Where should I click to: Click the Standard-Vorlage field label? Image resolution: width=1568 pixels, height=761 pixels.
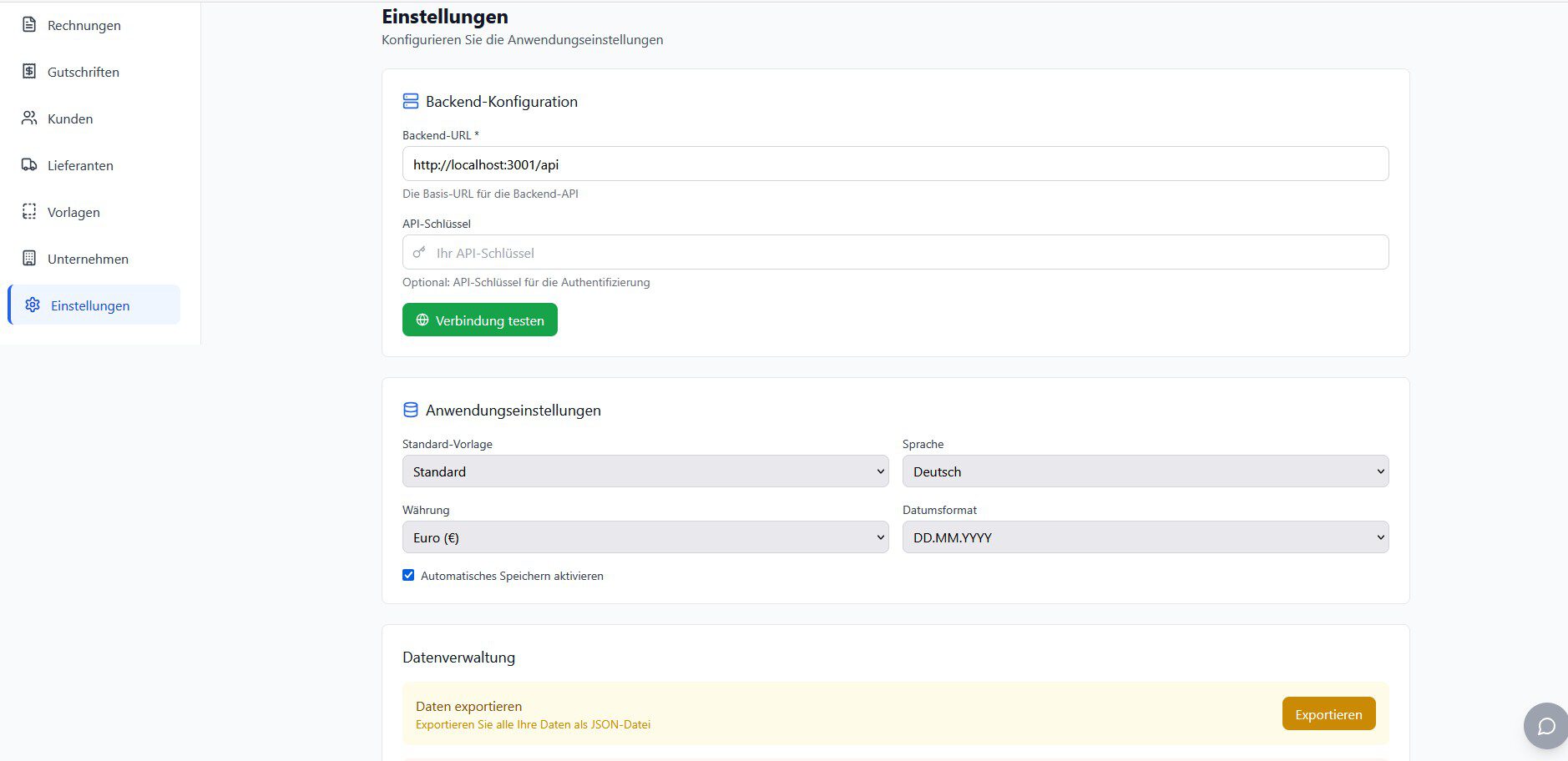click(448, 444)
